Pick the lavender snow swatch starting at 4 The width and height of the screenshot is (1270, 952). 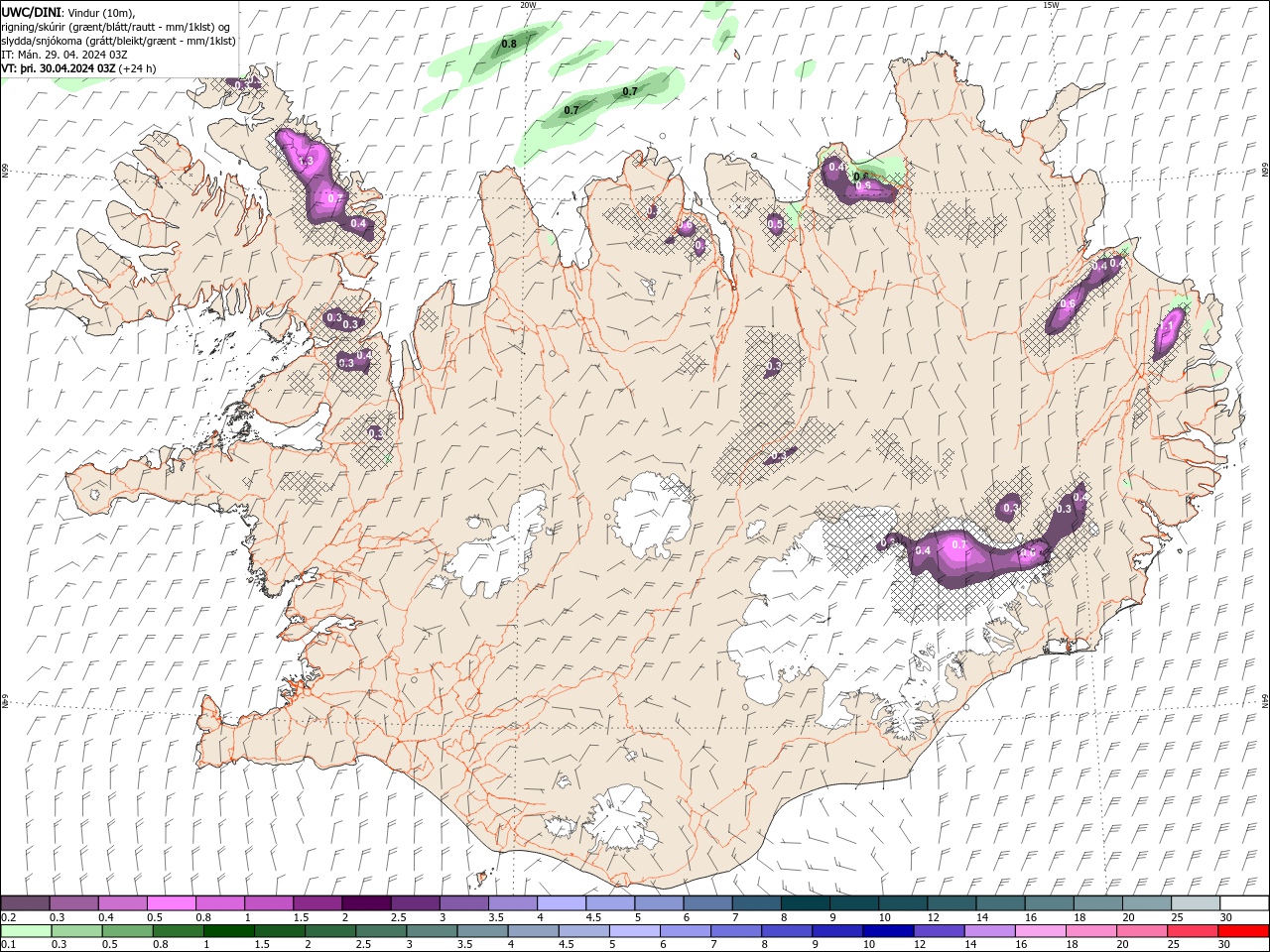pyautogui.click(x=561, y=903)
